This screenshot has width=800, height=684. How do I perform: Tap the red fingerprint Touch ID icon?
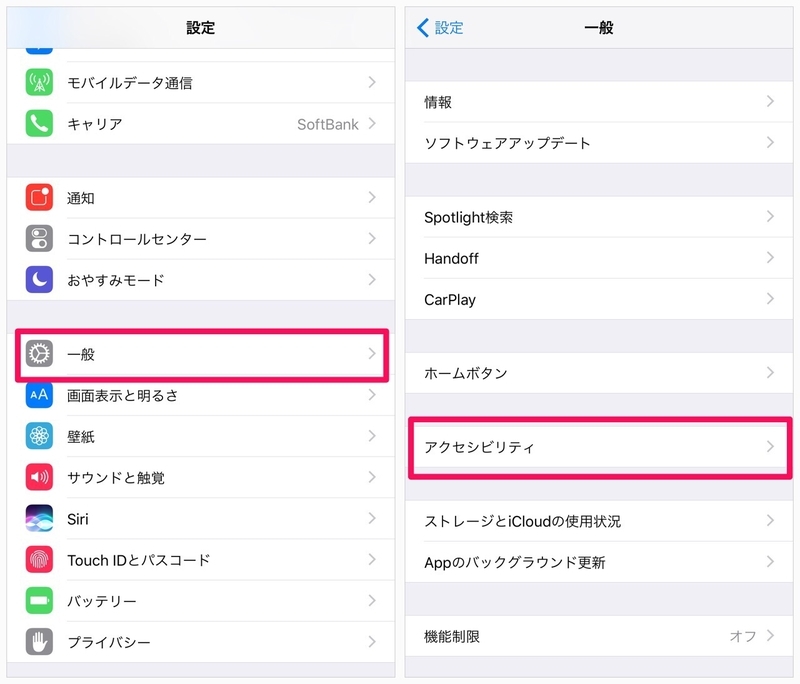(x=39, y=560)
